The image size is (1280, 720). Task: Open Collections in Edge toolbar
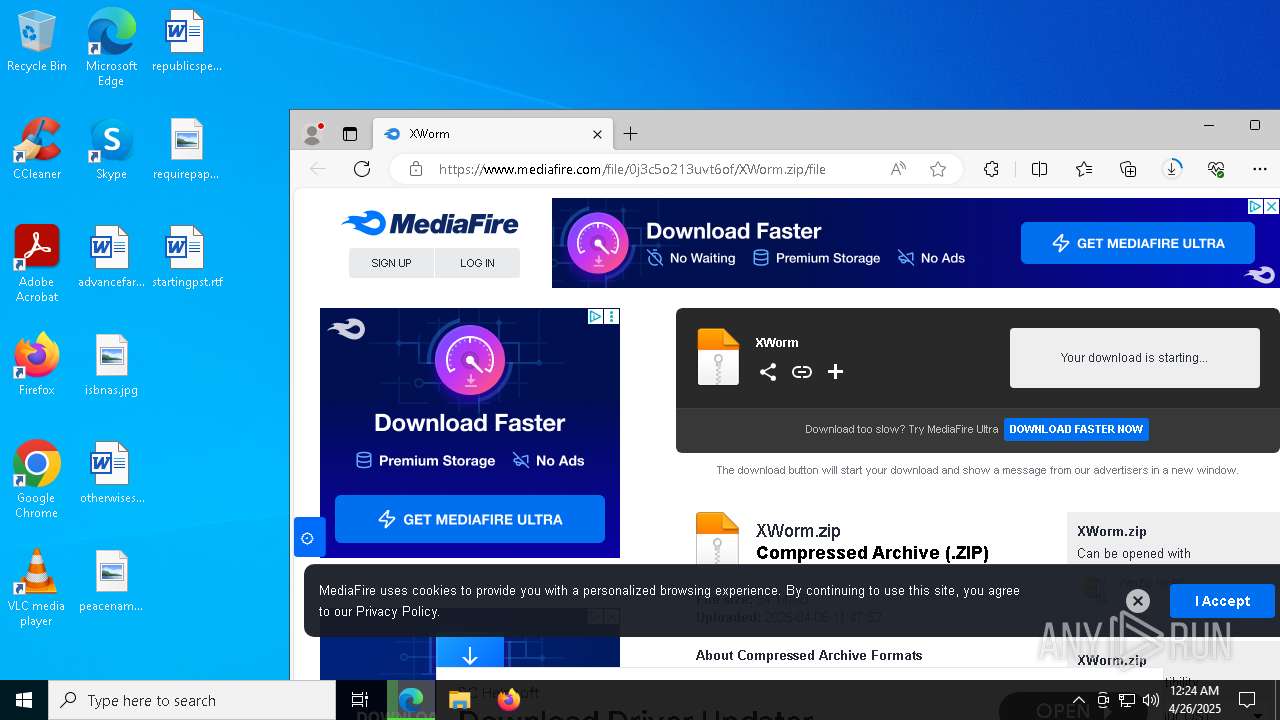pyautogui.click(x=1128, y=169)
